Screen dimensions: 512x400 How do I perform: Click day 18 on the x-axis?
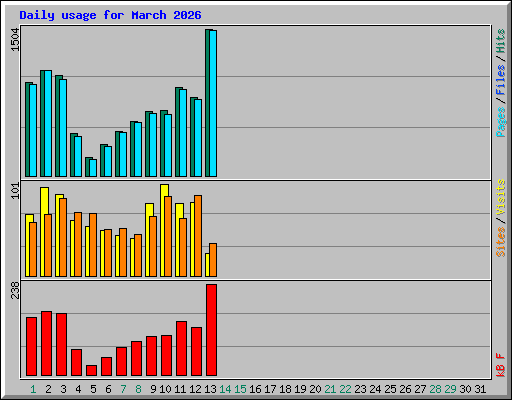point(285,389)
